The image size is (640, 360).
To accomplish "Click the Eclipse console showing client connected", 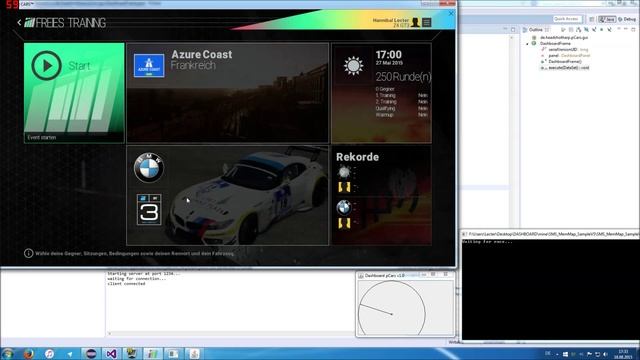I will point(230,302).
